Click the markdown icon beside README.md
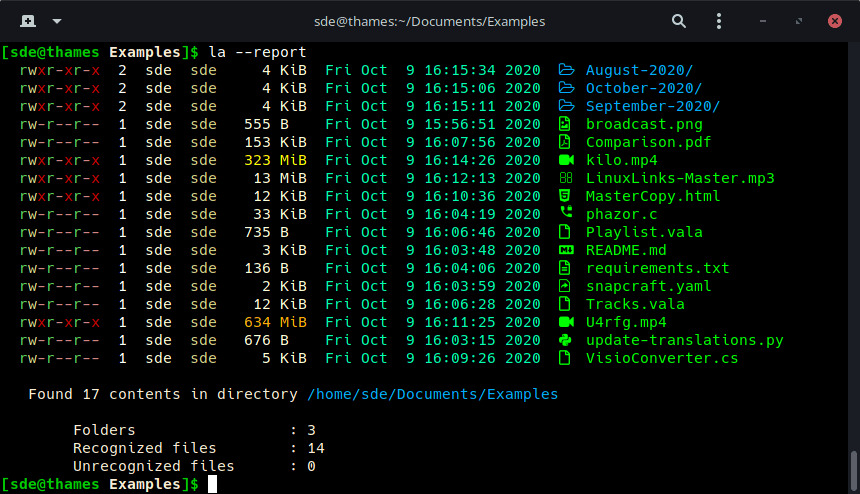 [x=565, y=250]
